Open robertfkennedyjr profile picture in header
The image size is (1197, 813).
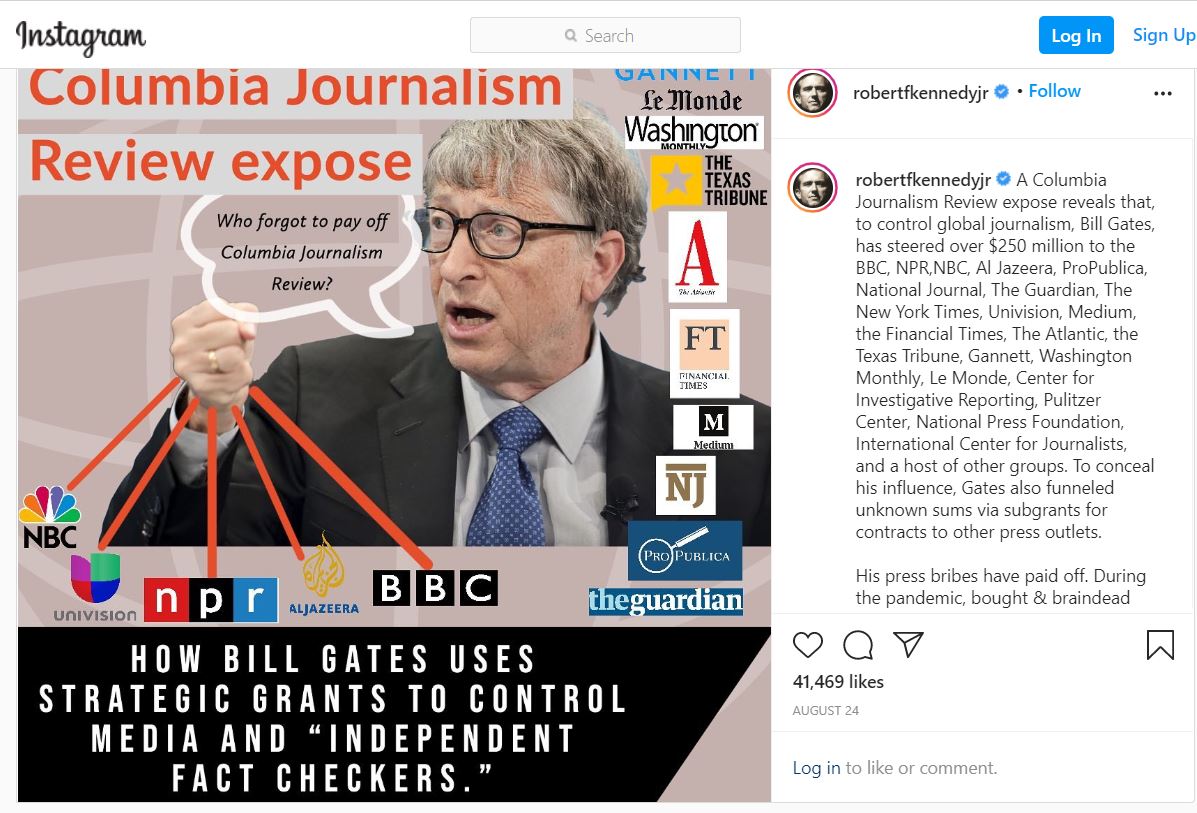pyautogui.click(x=812, y=92)
